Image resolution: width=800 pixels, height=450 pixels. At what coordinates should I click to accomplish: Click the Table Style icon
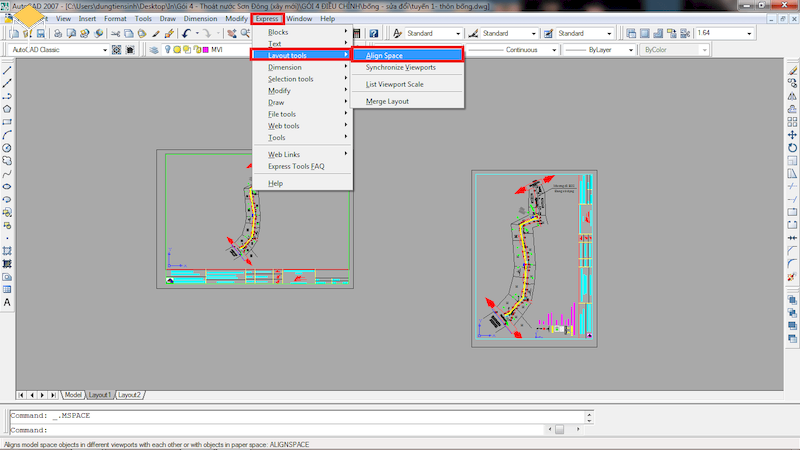[548, 34]
